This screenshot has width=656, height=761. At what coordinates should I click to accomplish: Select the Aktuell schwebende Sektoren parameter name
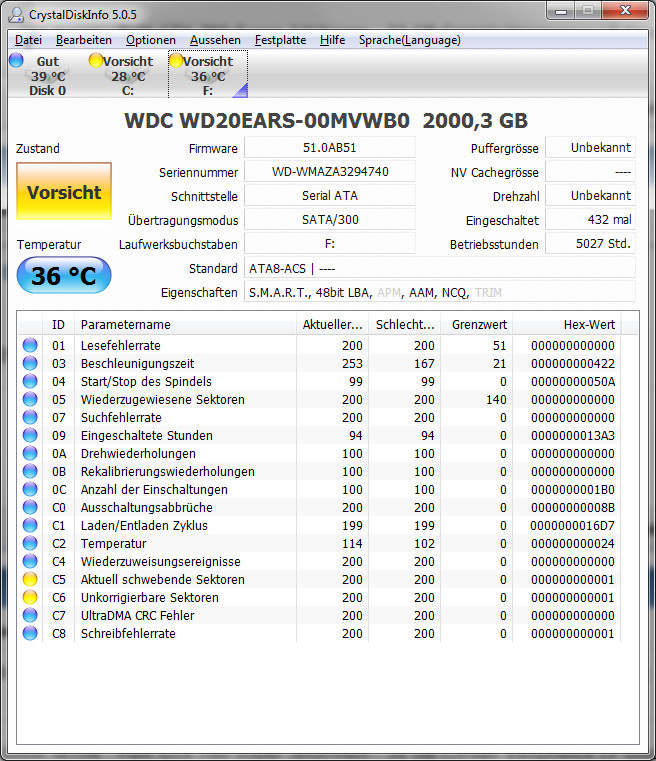(163, 579)
